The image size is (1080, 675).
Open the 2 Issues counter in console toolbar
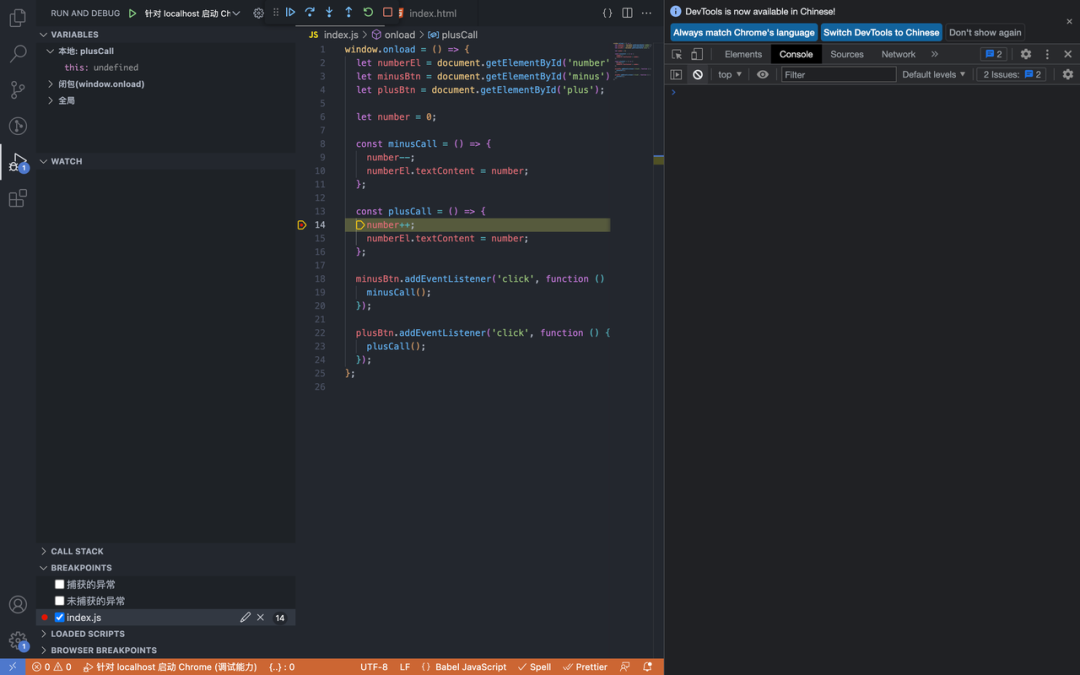pyautogui.click(x=1012, y=74)
